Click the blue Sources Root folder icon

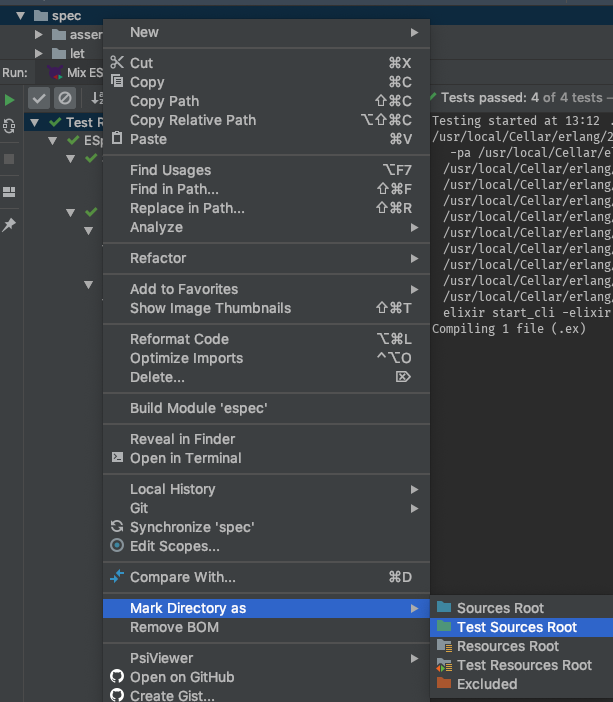(444, 607)
